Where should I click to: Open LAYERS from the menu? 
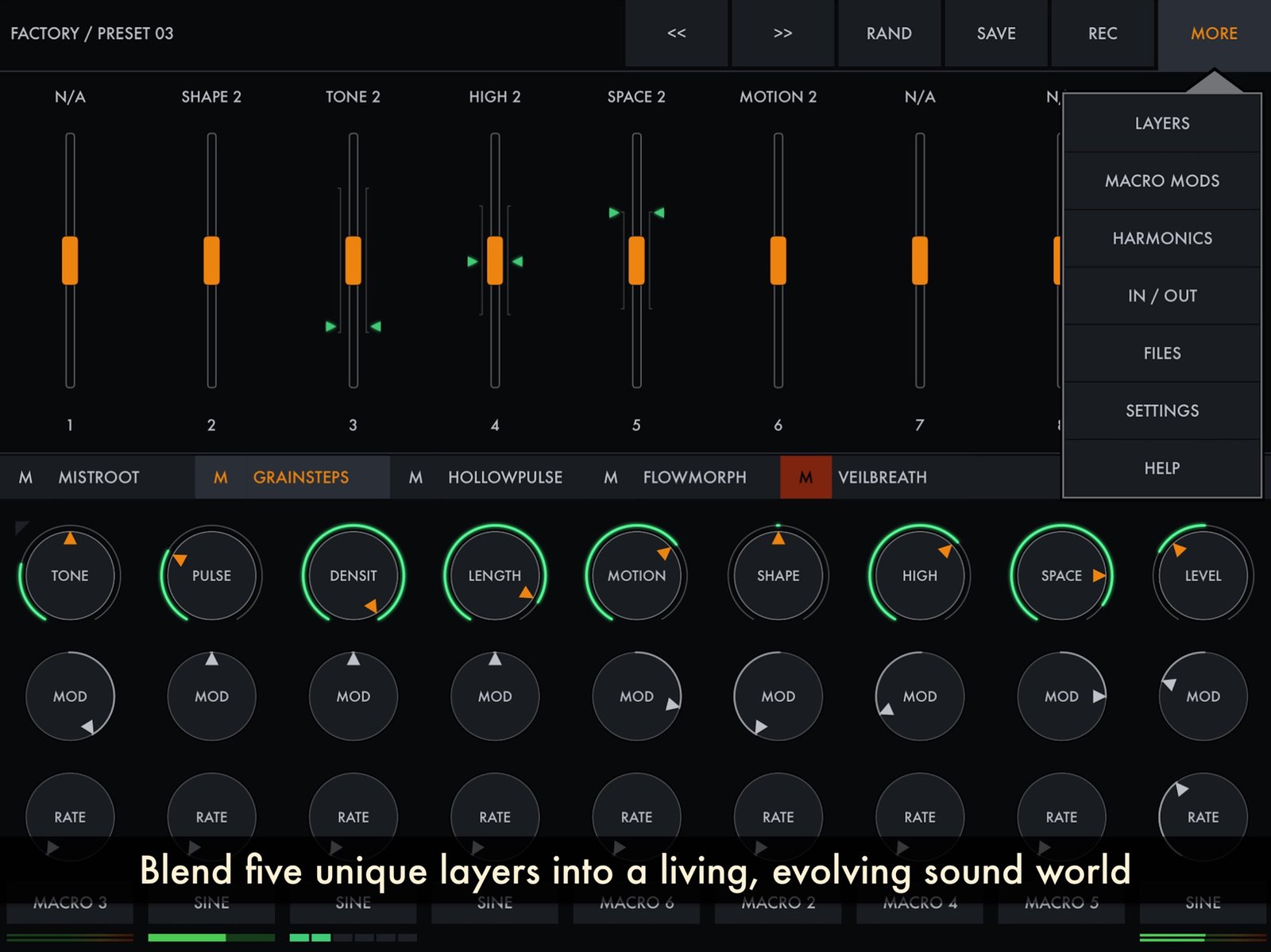[1162, 123]
